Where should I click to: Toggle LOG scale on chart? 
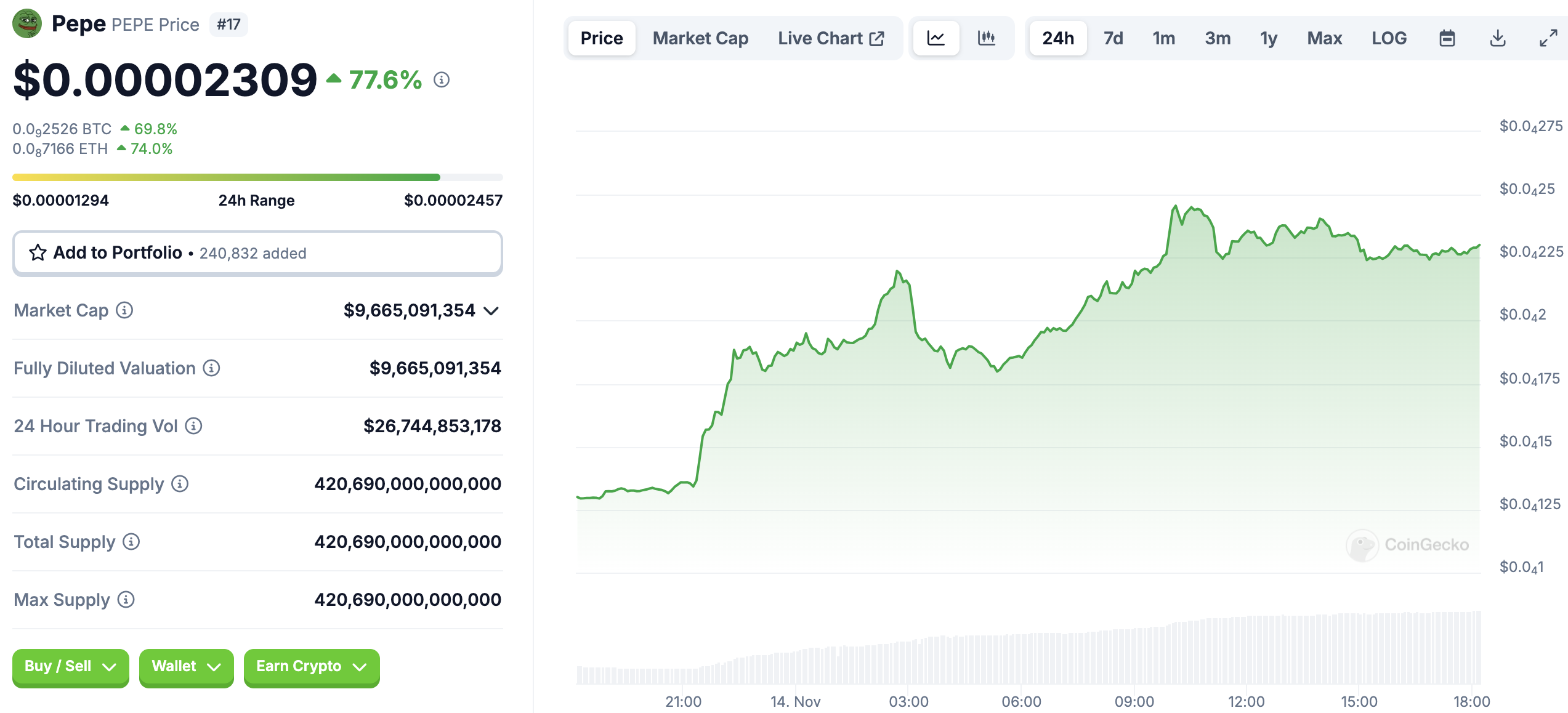[x=1388, y=38]
